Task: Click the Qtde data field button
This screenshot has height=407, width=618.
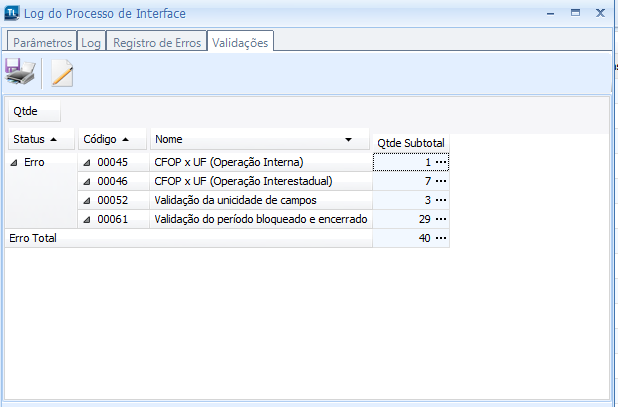Action: coord(33,111)
